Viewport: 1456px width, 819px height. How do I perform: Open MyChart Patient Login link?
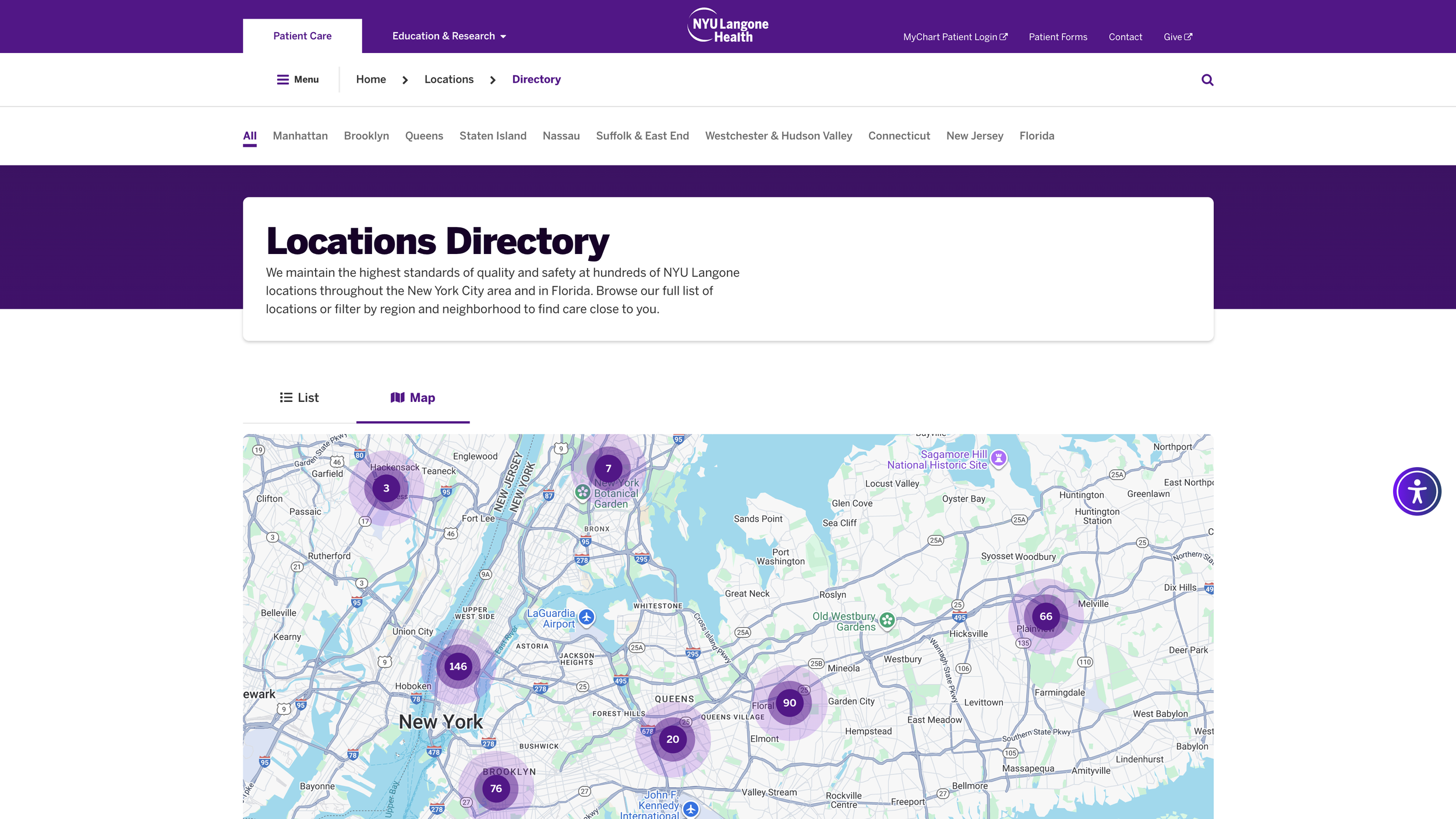click(x=955, y=37)
